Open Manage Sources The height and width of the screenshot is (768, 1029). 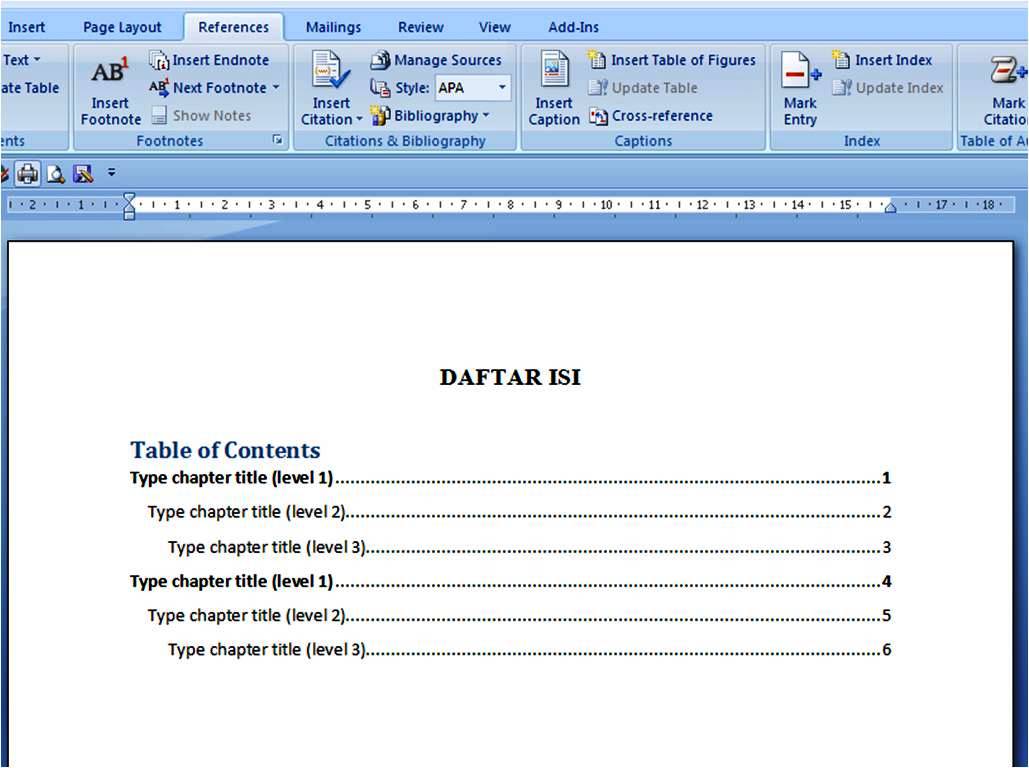(x=436, y=60)
